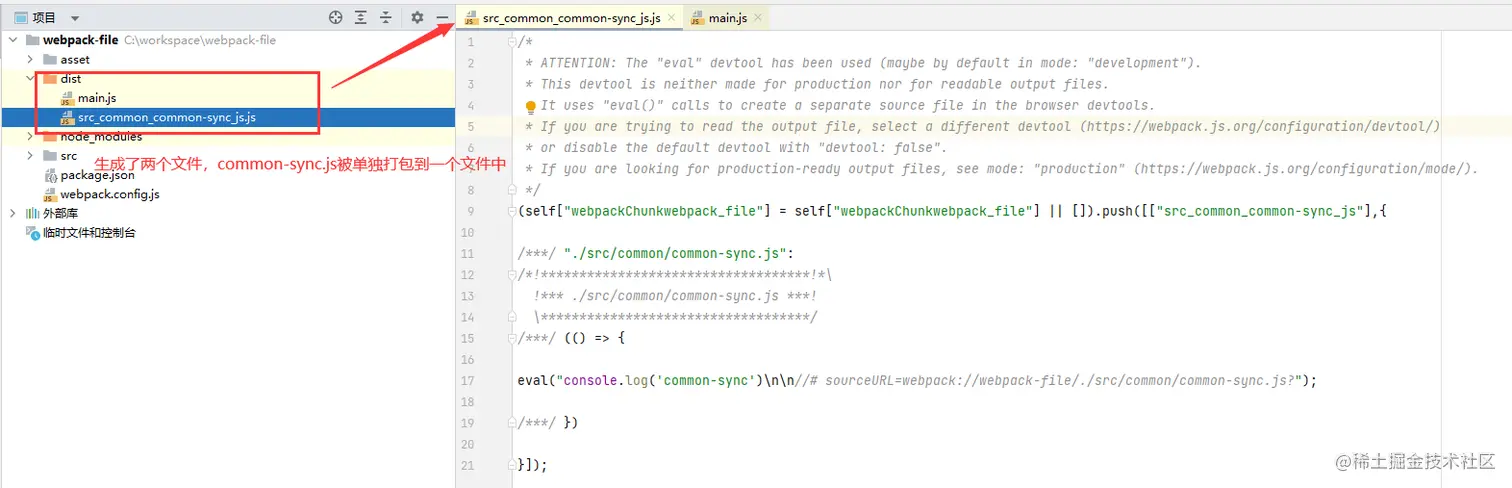Expand the node_modules folder
The height and width of the screenshot is (488, 1512).
[30, 137]
